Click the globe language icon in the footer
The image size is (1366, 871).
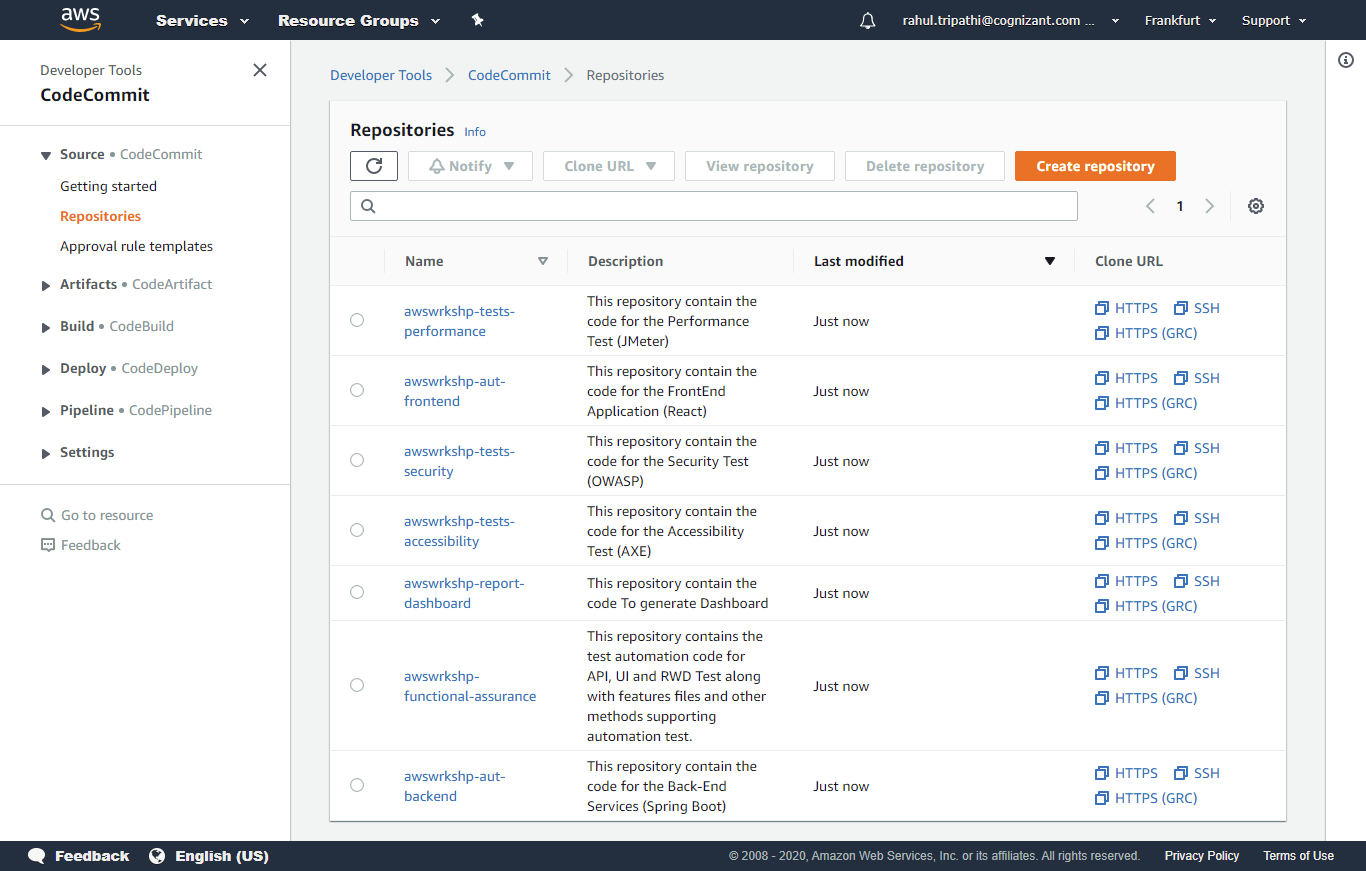point(157,856)
